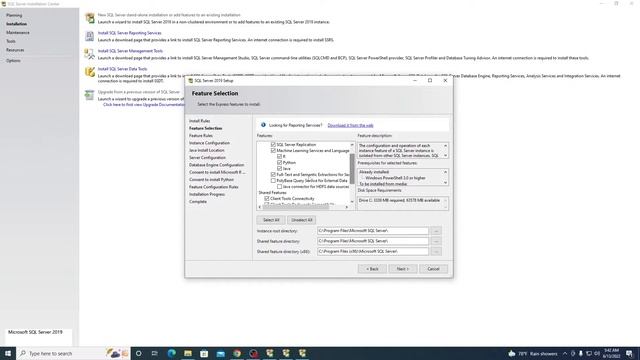Toggle Machine Learning Services and Language checkbox
Screen dimensions: 640x360
click(273, 151)
